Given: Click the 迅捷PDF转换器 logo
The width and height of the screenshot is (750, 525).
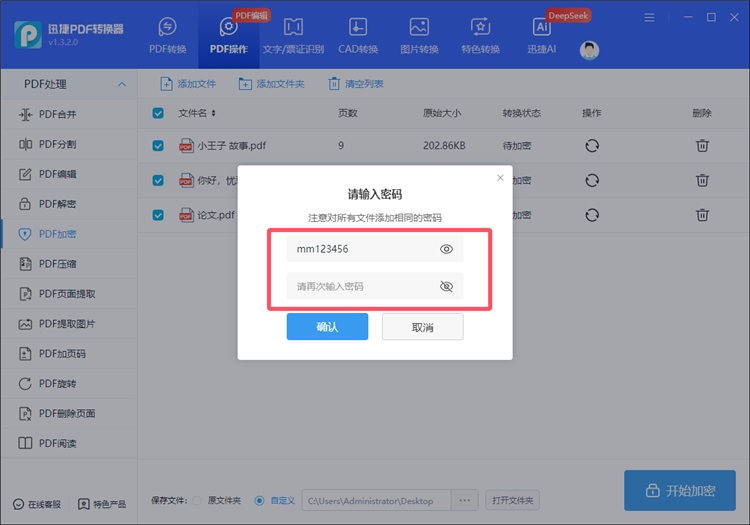Looking at the screenshot, I should (28, 34).
